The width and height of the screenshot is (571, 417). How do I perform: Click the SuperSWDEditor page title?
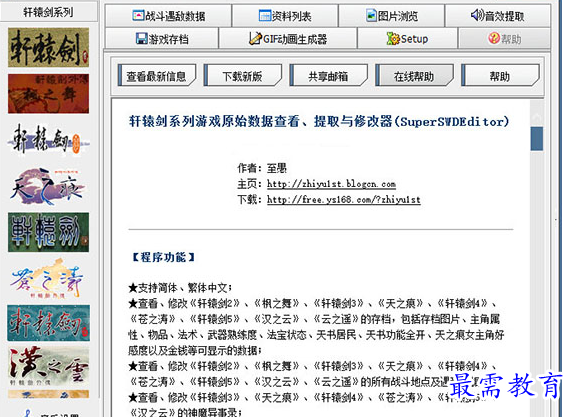click(319, 121)
